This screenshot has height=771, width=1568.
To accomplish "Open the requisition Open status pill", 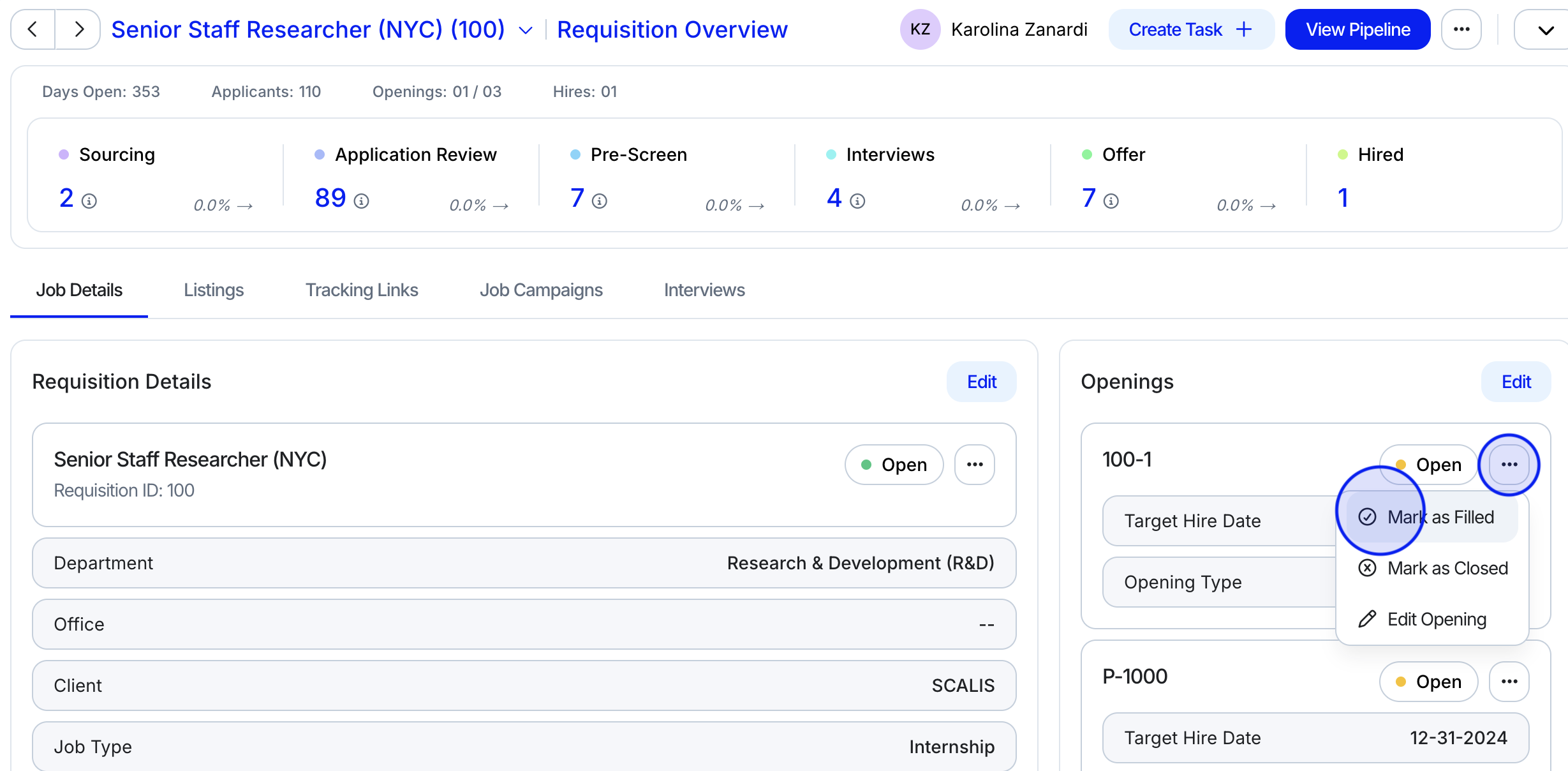I will click(x=894, y=465).
